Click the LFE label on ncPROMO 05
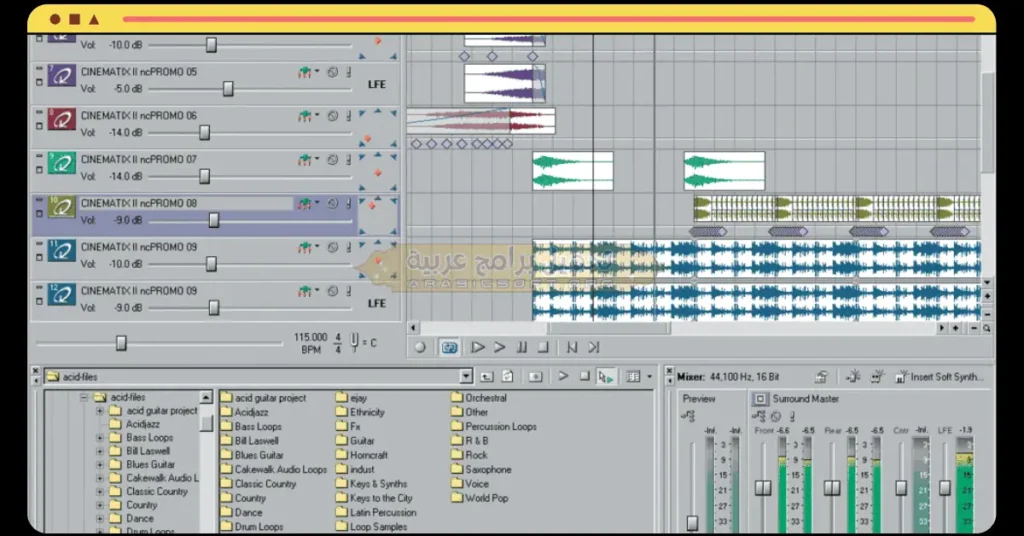 (377, 84)
